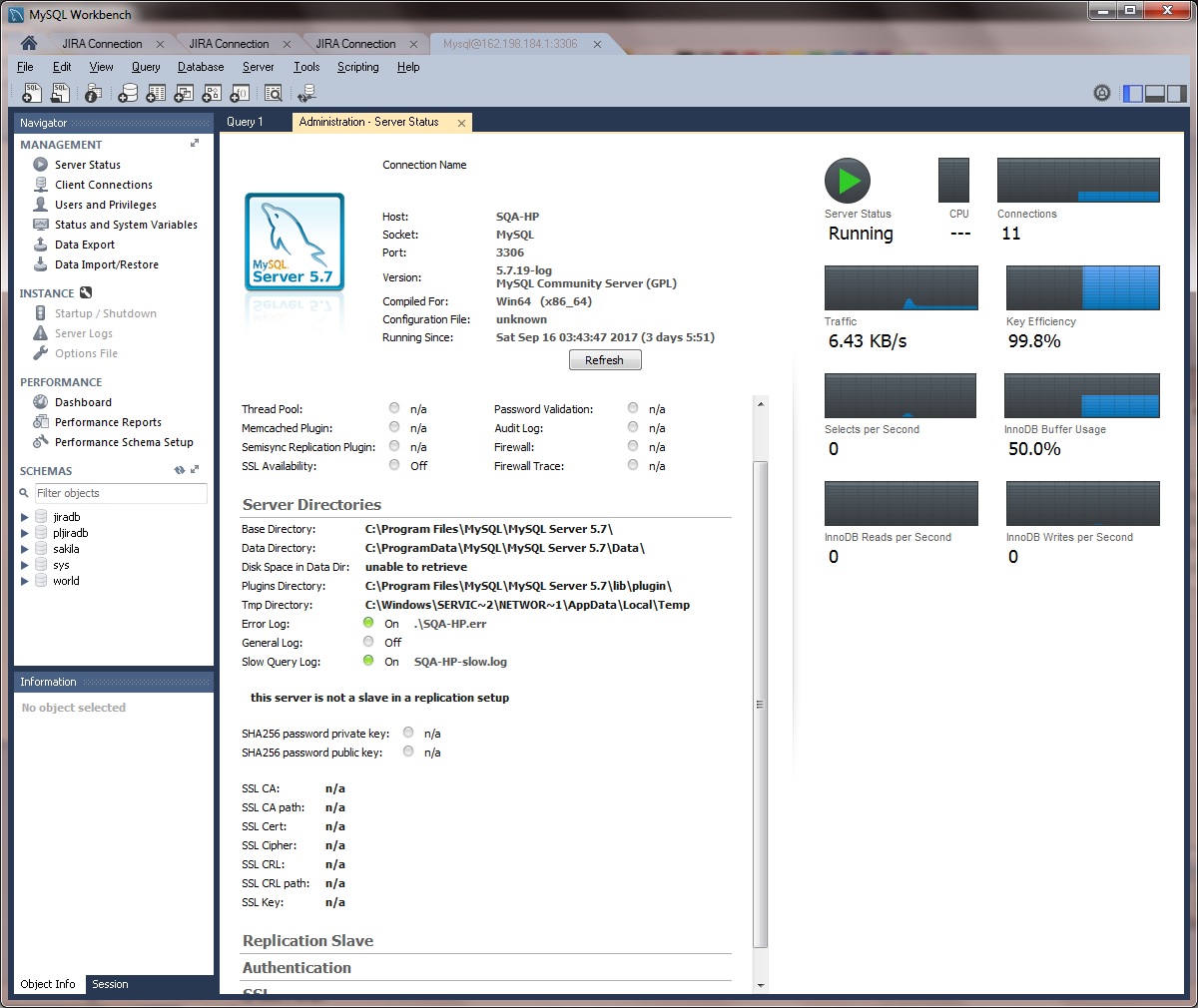Open a SQL script file from the toolbar
This screenshot has height=1008, width=1198.
pyautogui.click(x=60, y=92)
